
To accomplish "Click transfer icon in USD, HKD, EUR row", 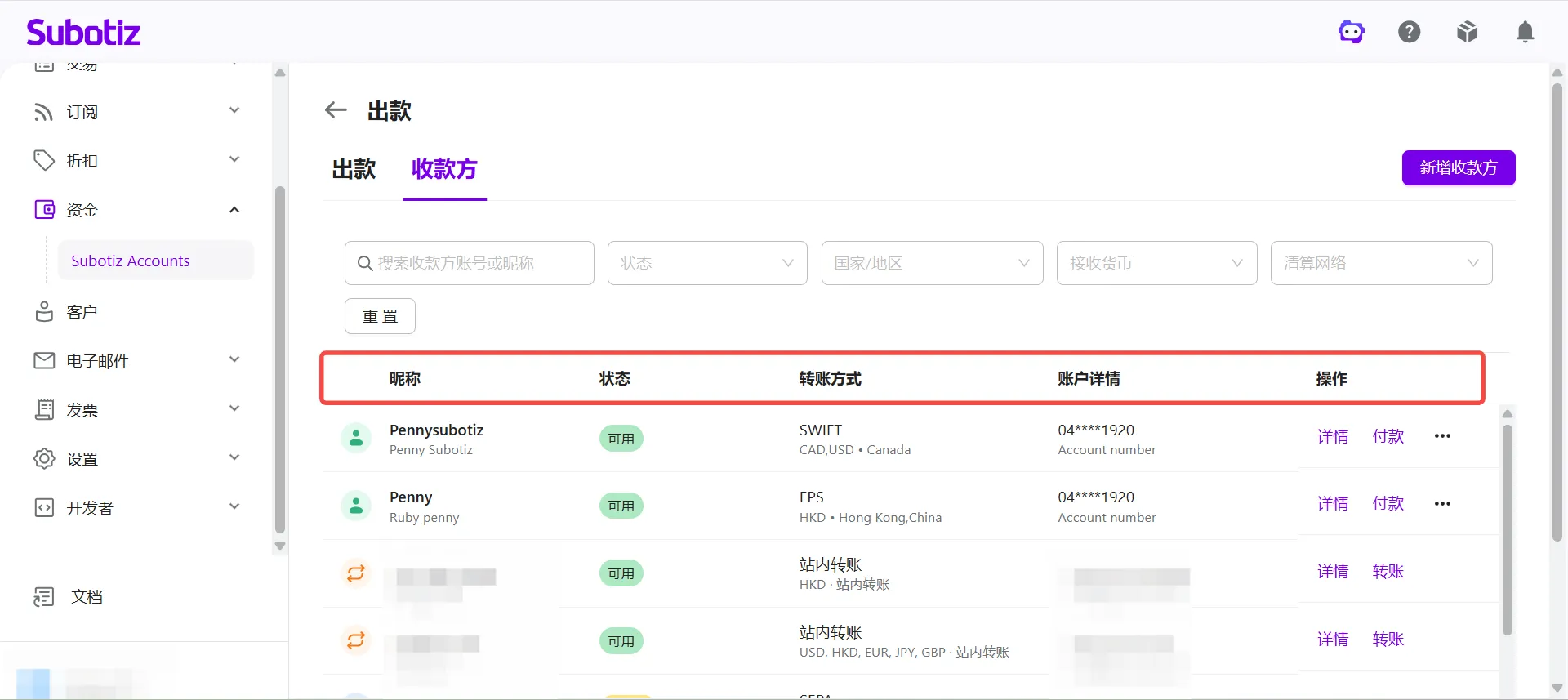I will click(x=356, y=640).
